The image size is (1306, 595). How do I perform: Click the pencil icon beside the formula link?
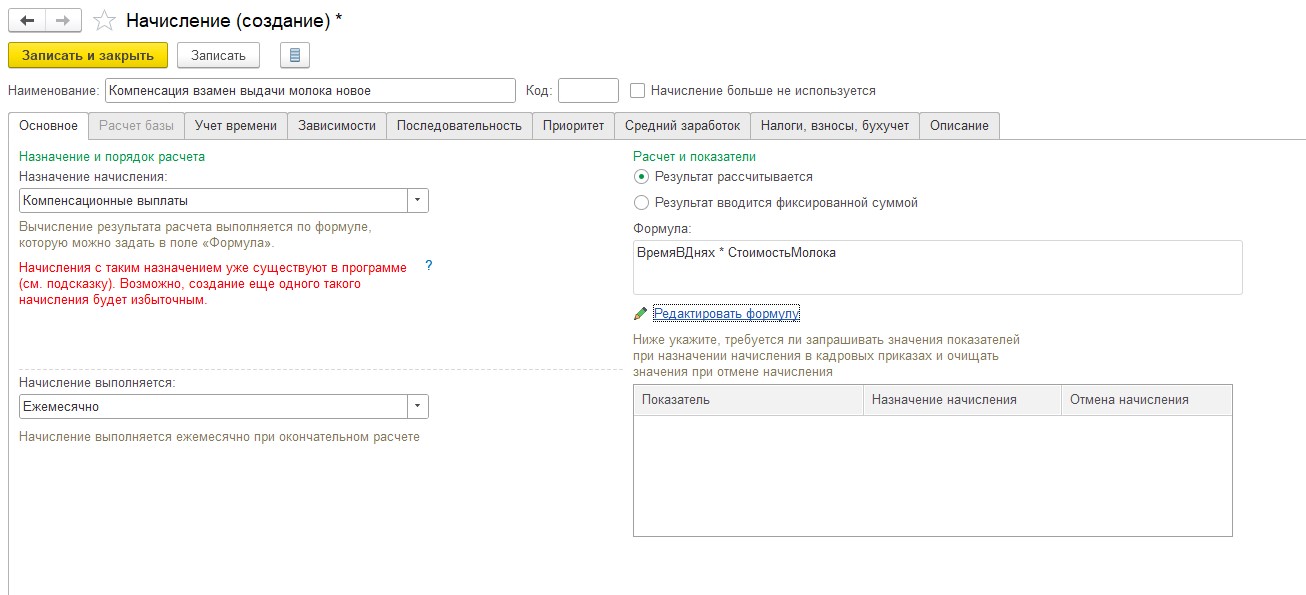click(640, 314)
